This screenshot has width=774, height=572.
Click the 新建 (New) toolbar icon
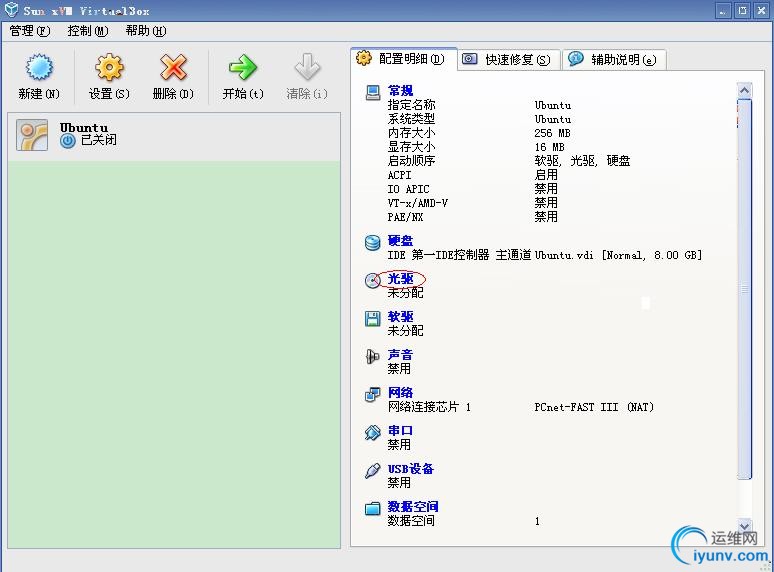pos(39,67)
